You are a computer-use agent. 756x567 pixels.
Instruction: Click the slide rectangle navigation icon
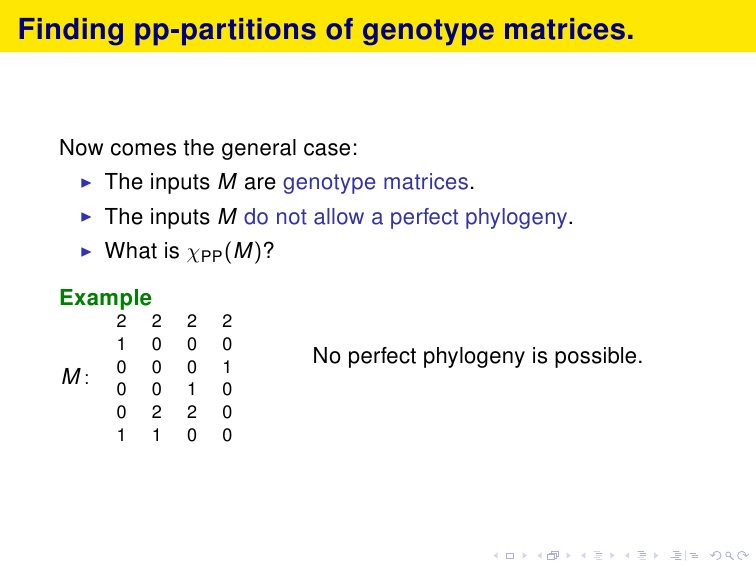click(510, 556)
